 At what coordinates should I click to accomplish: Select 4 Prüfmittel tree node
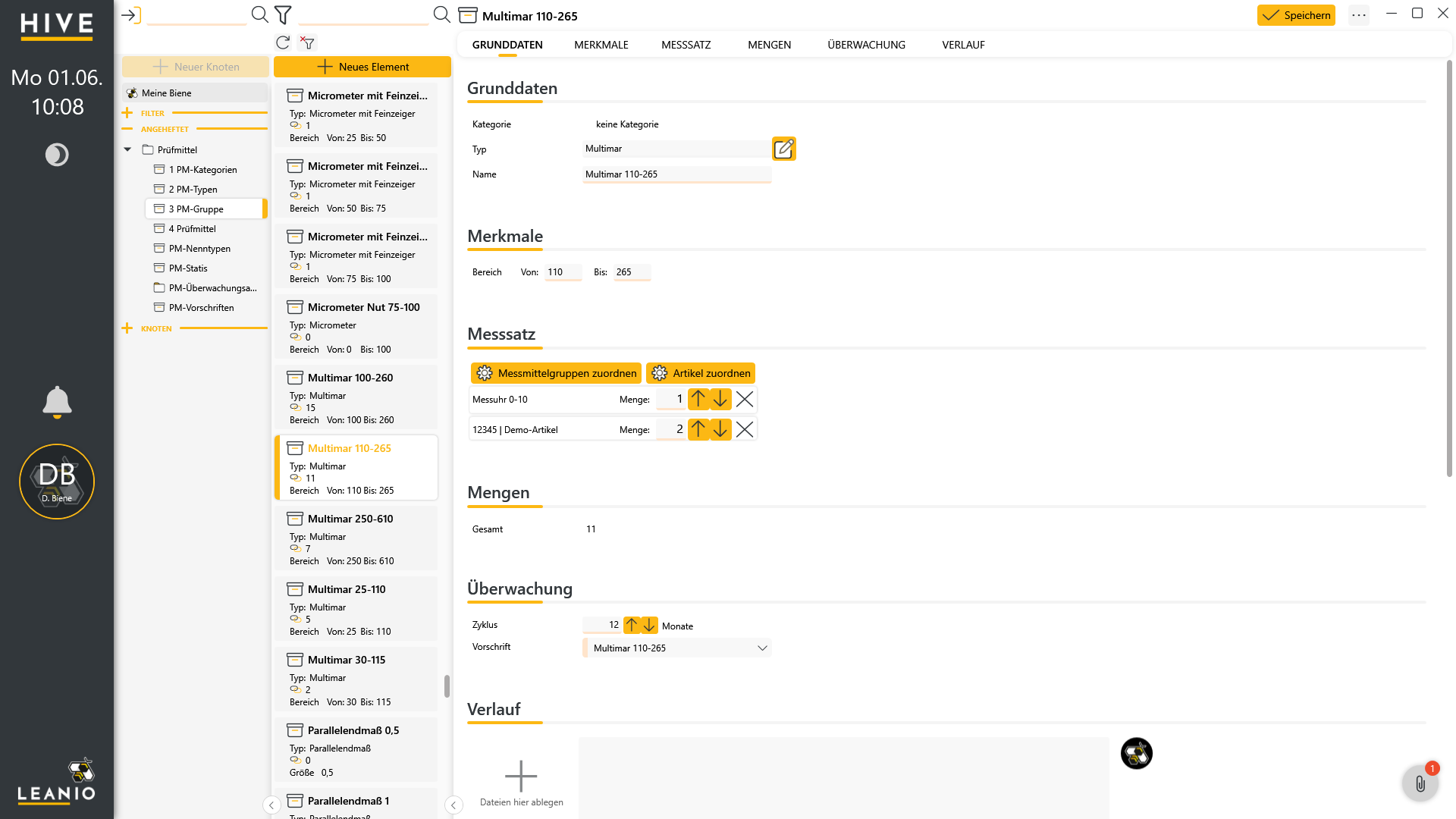206,228
